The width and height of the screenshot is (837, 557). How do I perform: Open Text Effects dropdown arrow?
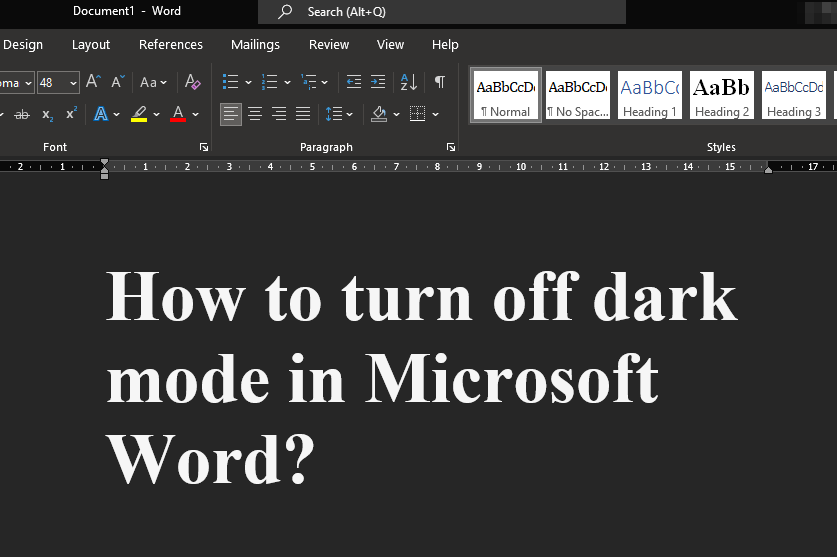pos(116,114)
